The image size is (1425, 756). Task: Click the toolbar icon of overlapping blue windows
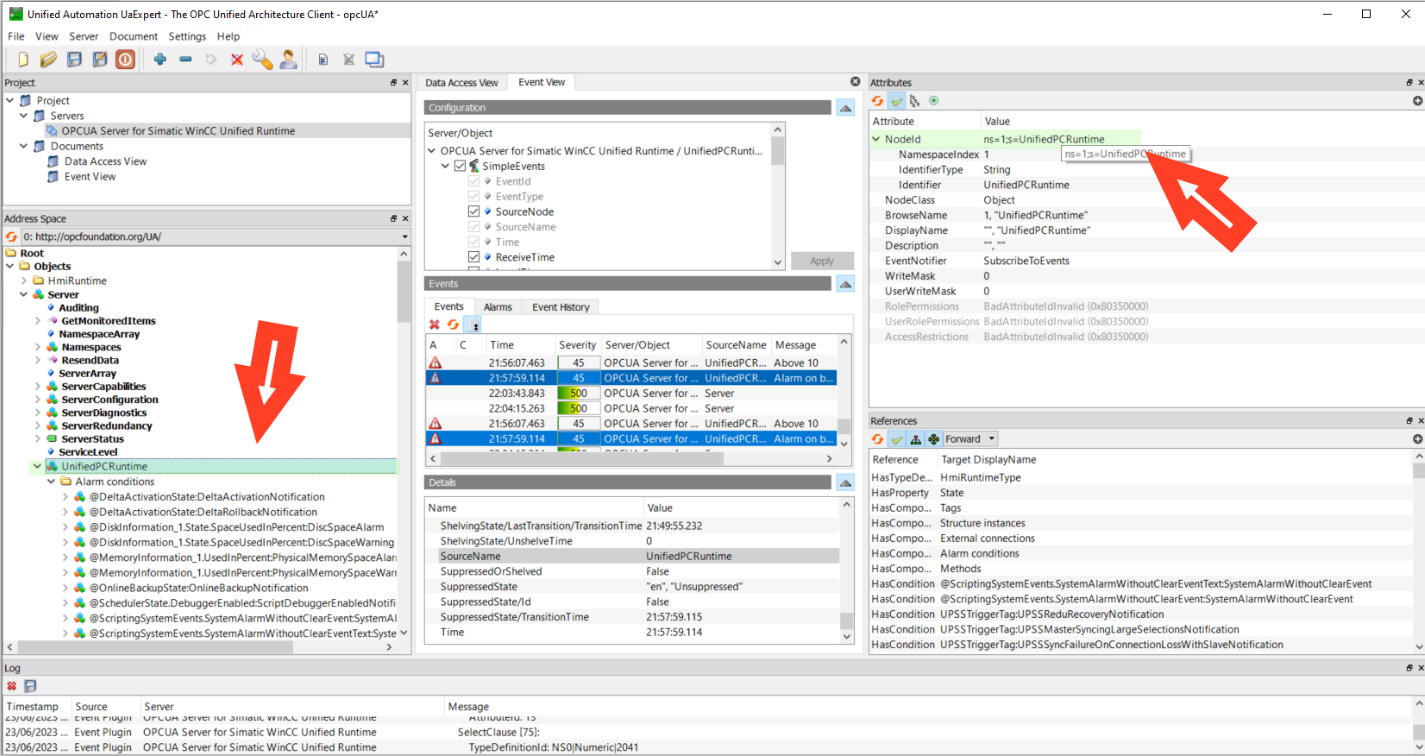pos(375,60)
